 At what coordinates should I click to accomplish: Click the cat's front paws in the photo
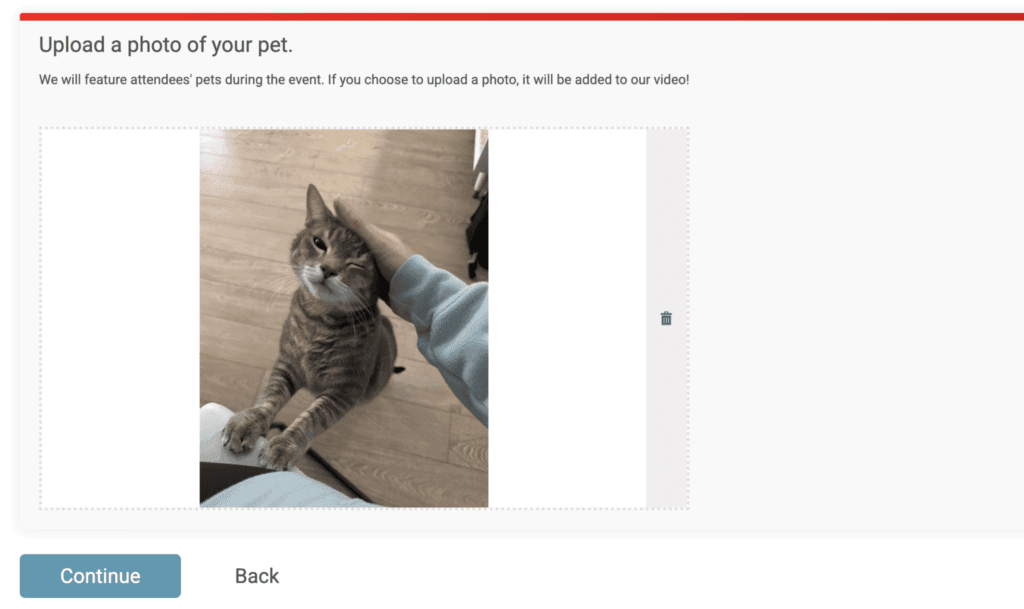point(261,439)
